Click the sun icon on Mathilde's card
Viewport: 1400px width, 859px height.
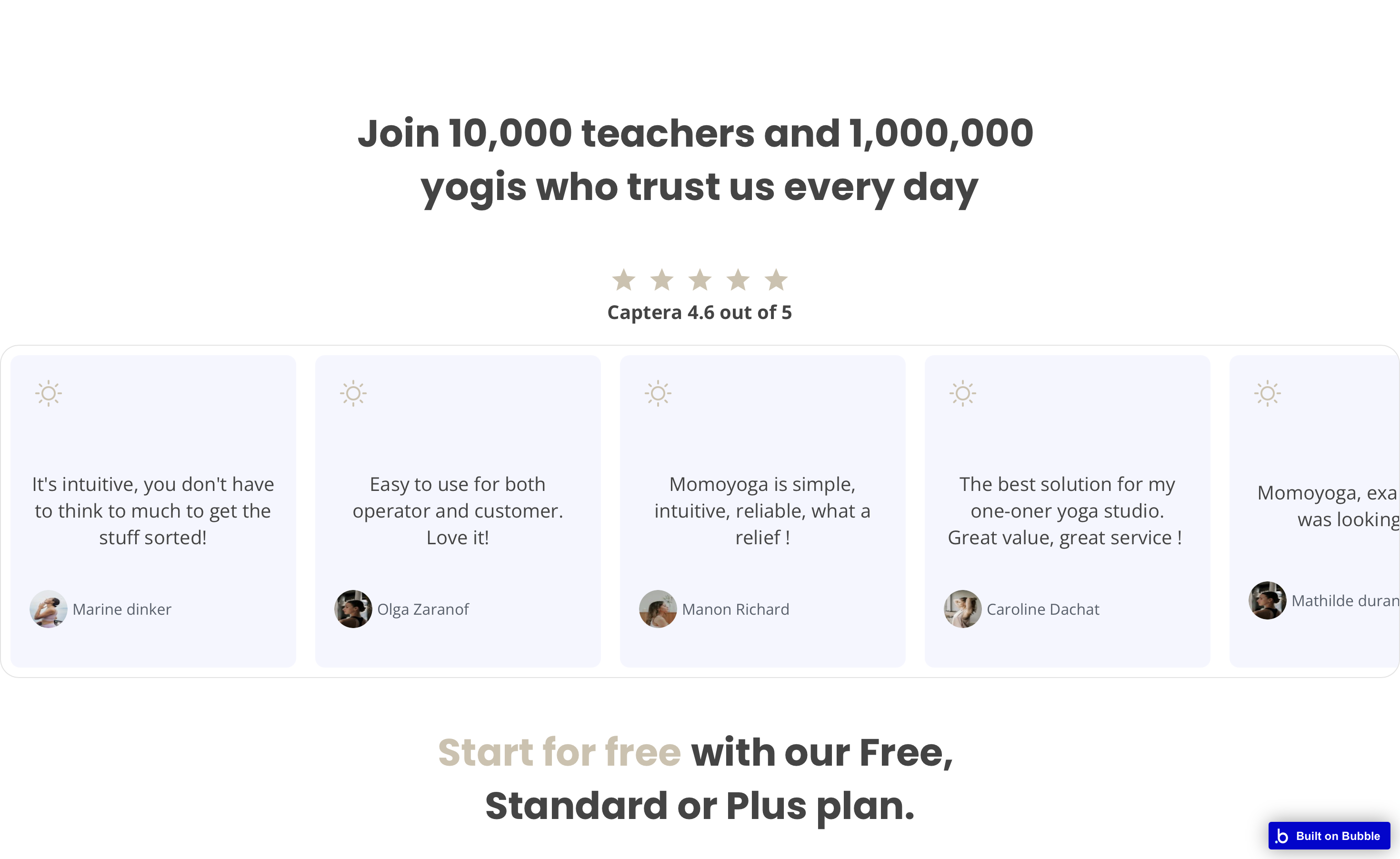[1267, 393]
